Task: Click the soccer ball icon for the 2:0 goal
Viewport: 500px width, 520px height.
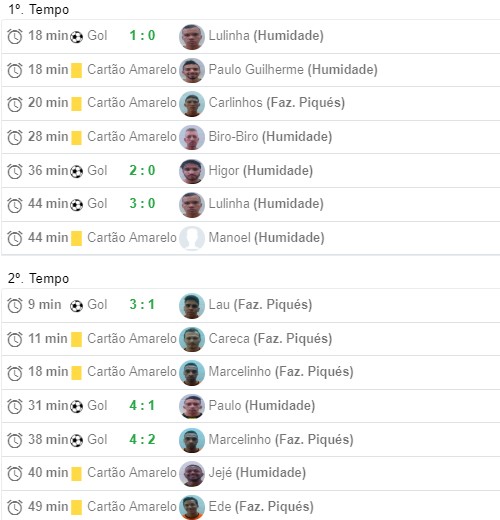Action: tap(77, 172)
